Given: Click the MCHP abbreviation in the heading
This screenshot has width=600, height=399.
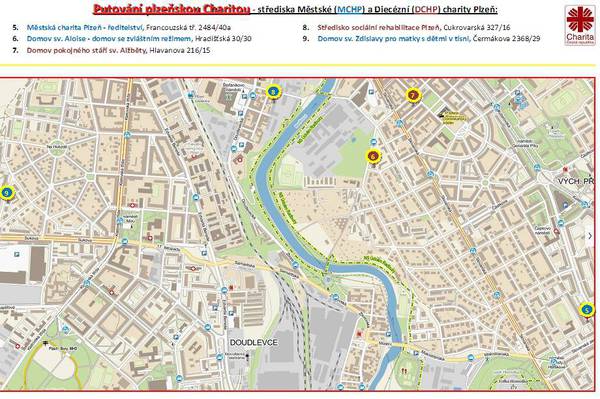Looking at the screenshot, I should (349, 9).
